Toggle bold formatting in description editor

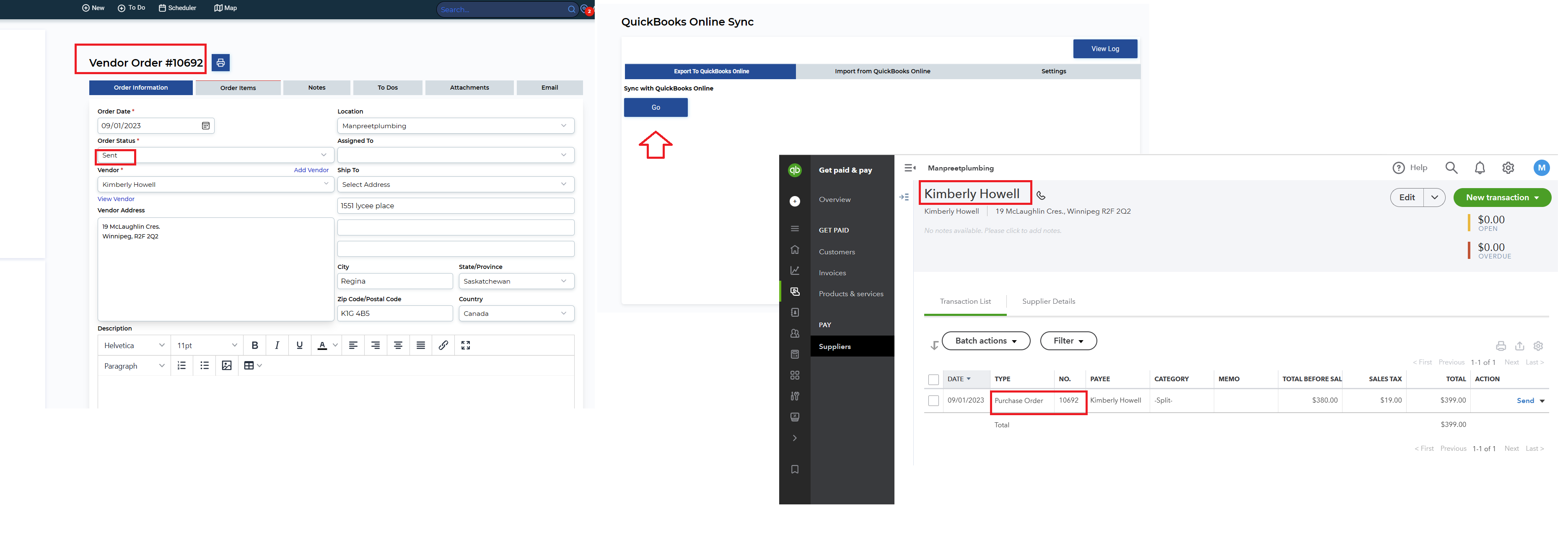(254, 345)
